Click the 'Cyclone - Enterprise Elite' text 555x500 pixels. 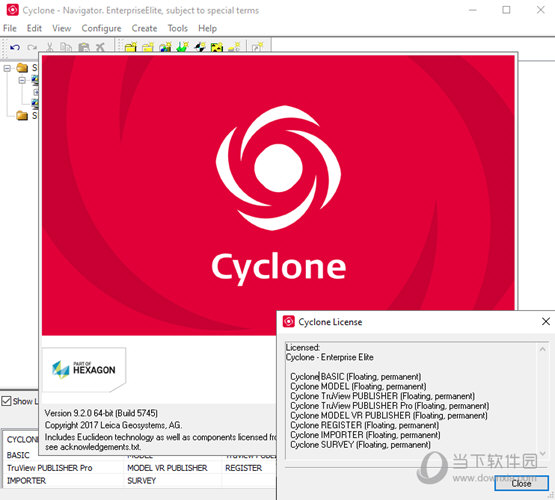point(330,357)
